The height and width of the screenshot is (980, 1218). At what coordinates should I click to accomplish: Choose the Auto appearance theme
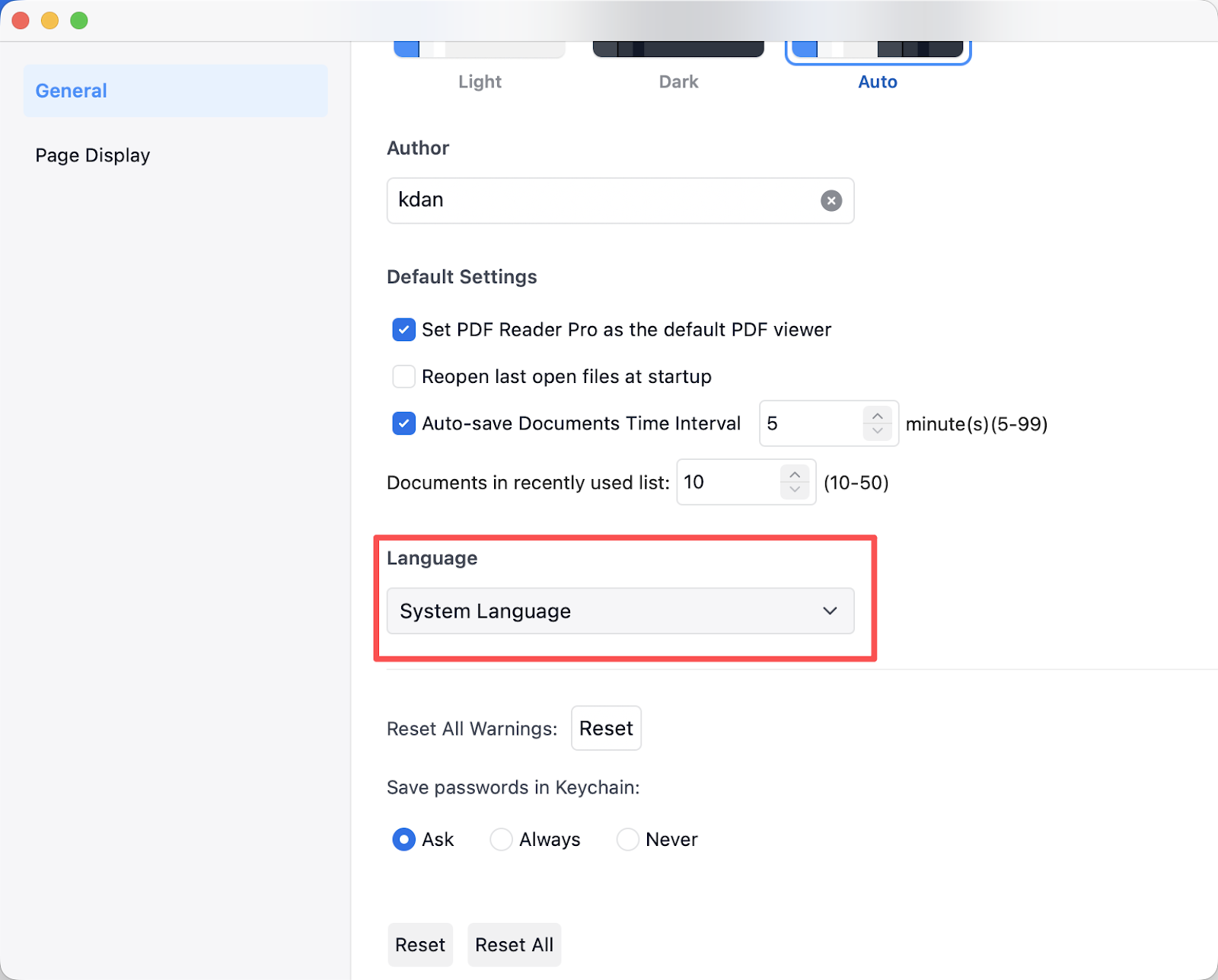[x=878, y=52]
